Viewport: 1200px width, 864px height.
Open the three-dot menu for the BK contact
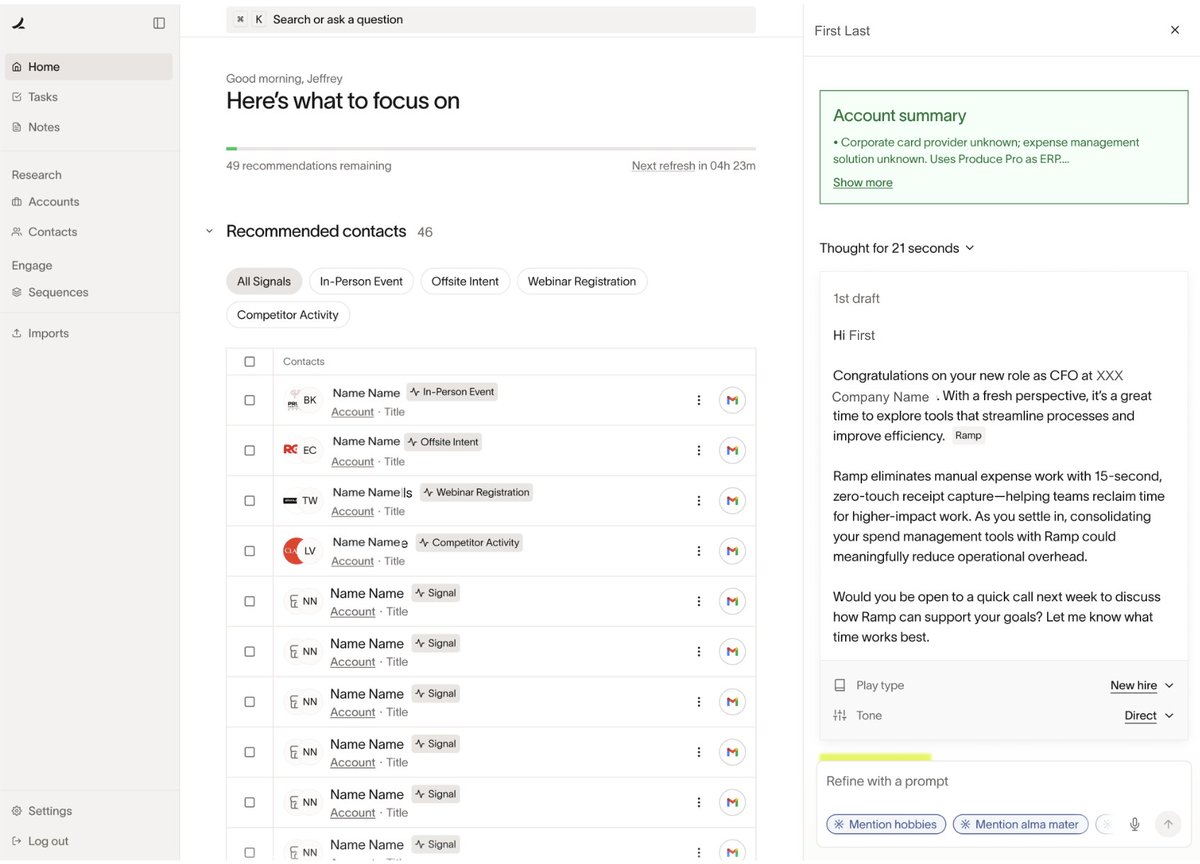tap(699, 400)
